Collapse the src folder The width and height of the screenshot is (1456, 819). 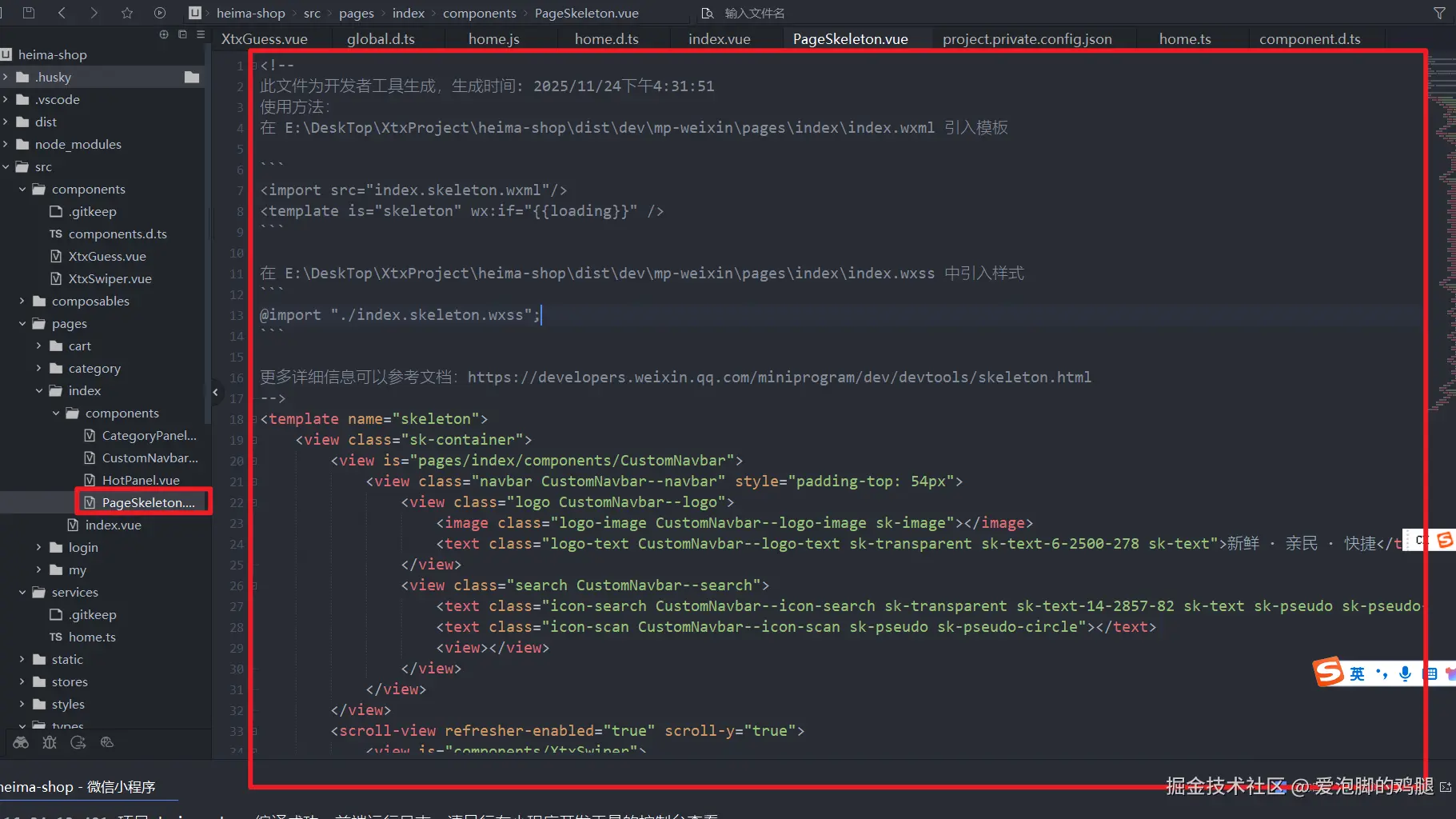6,166
